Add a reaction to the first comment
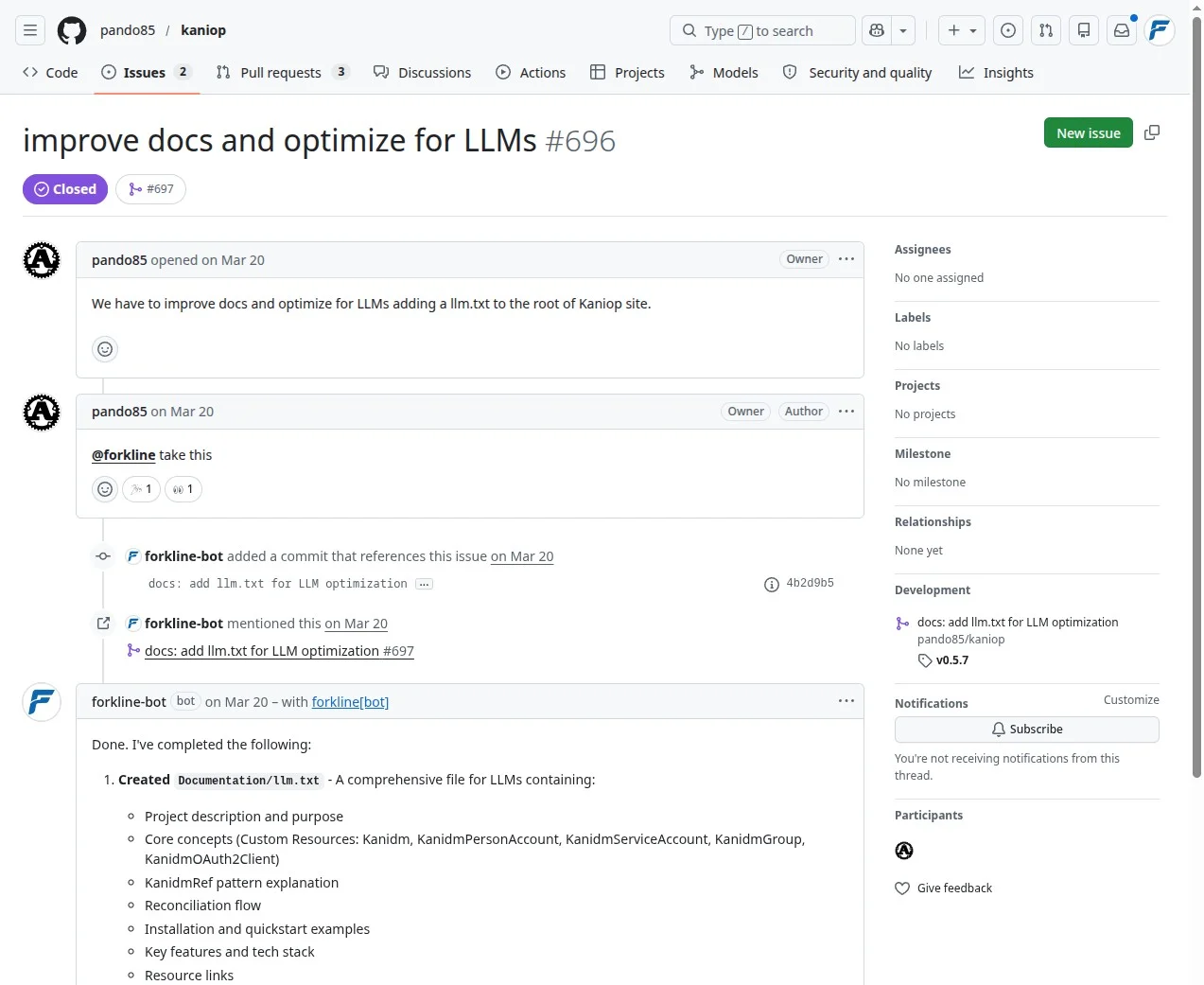Viewport: 1204px width, 985px height. tap(105, 349)
